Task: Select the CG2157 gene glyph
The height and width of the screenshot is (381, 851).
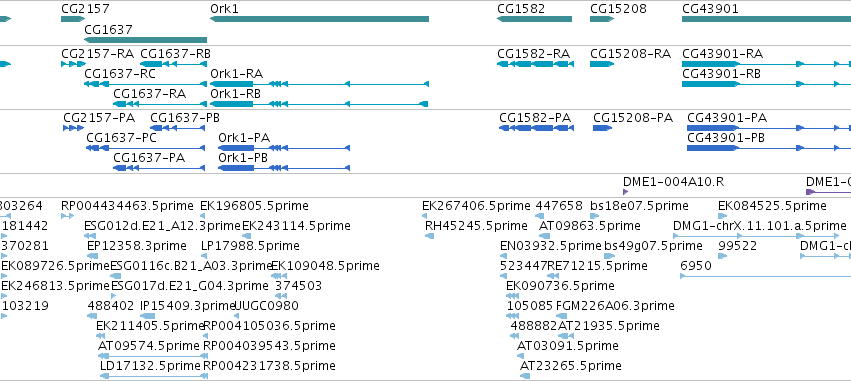Action: click(73, 19)
